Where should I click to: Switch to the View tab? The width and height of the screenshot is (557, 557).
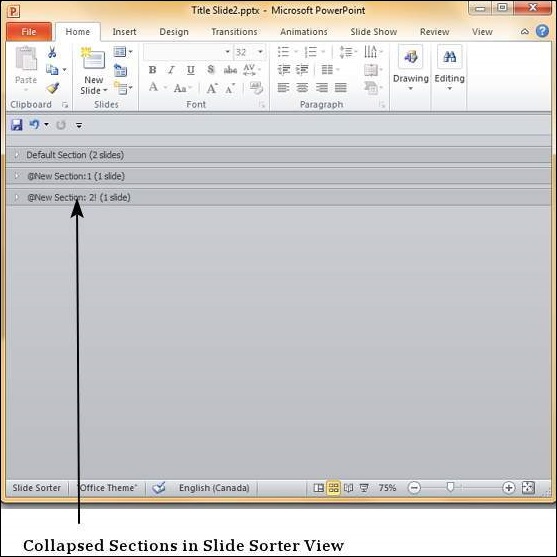(x=482, y=32)
